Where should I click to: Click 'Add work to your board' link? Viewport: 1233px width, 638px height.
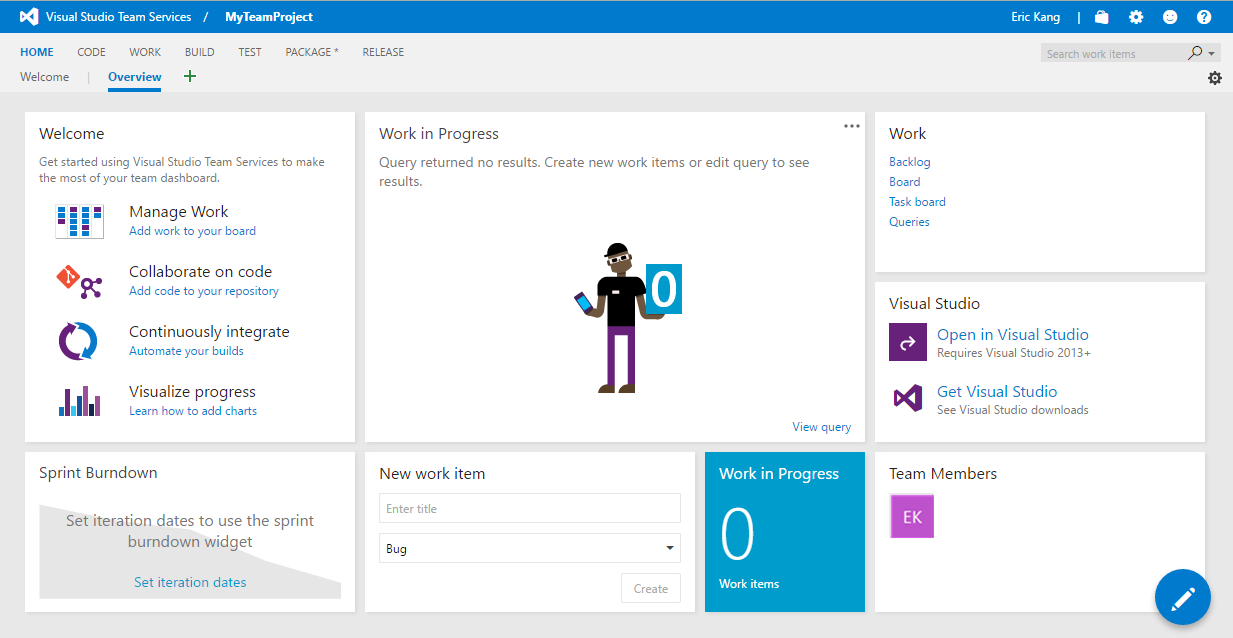click(x=192, y=231)
